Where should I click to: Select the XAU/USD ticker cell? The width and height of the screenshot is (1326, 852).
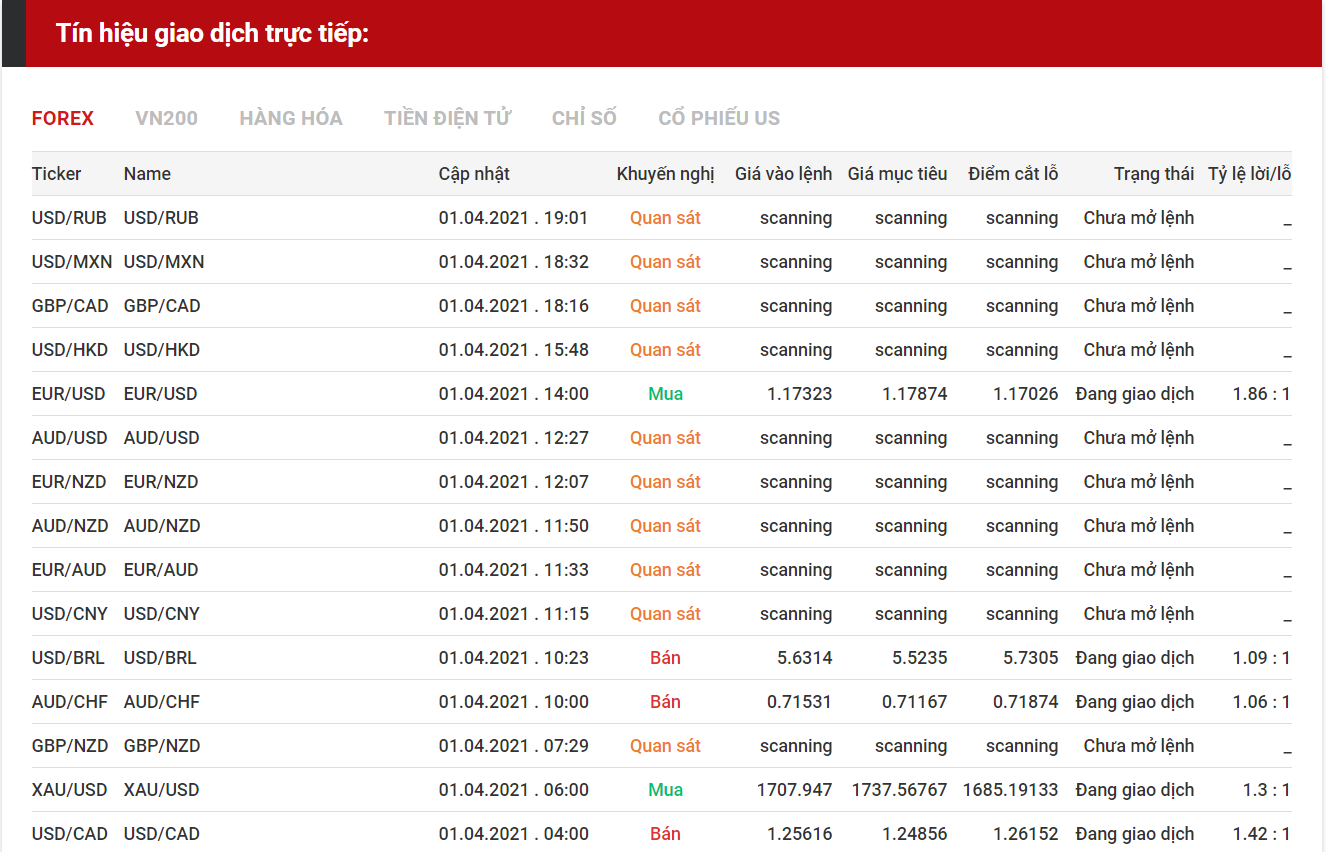(70, 790)
